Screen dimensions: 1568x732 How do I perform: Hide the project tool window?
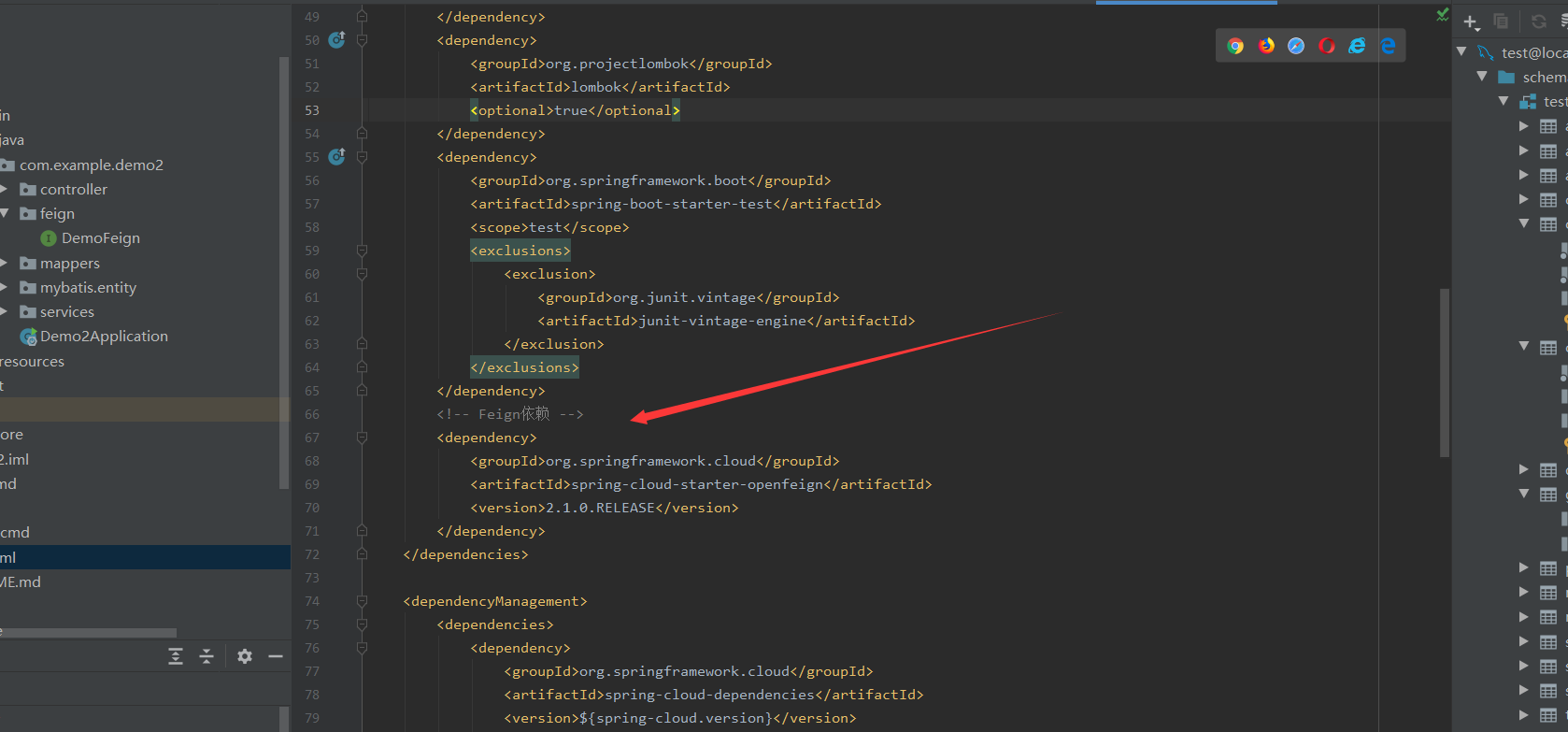[x=276, y=656]
